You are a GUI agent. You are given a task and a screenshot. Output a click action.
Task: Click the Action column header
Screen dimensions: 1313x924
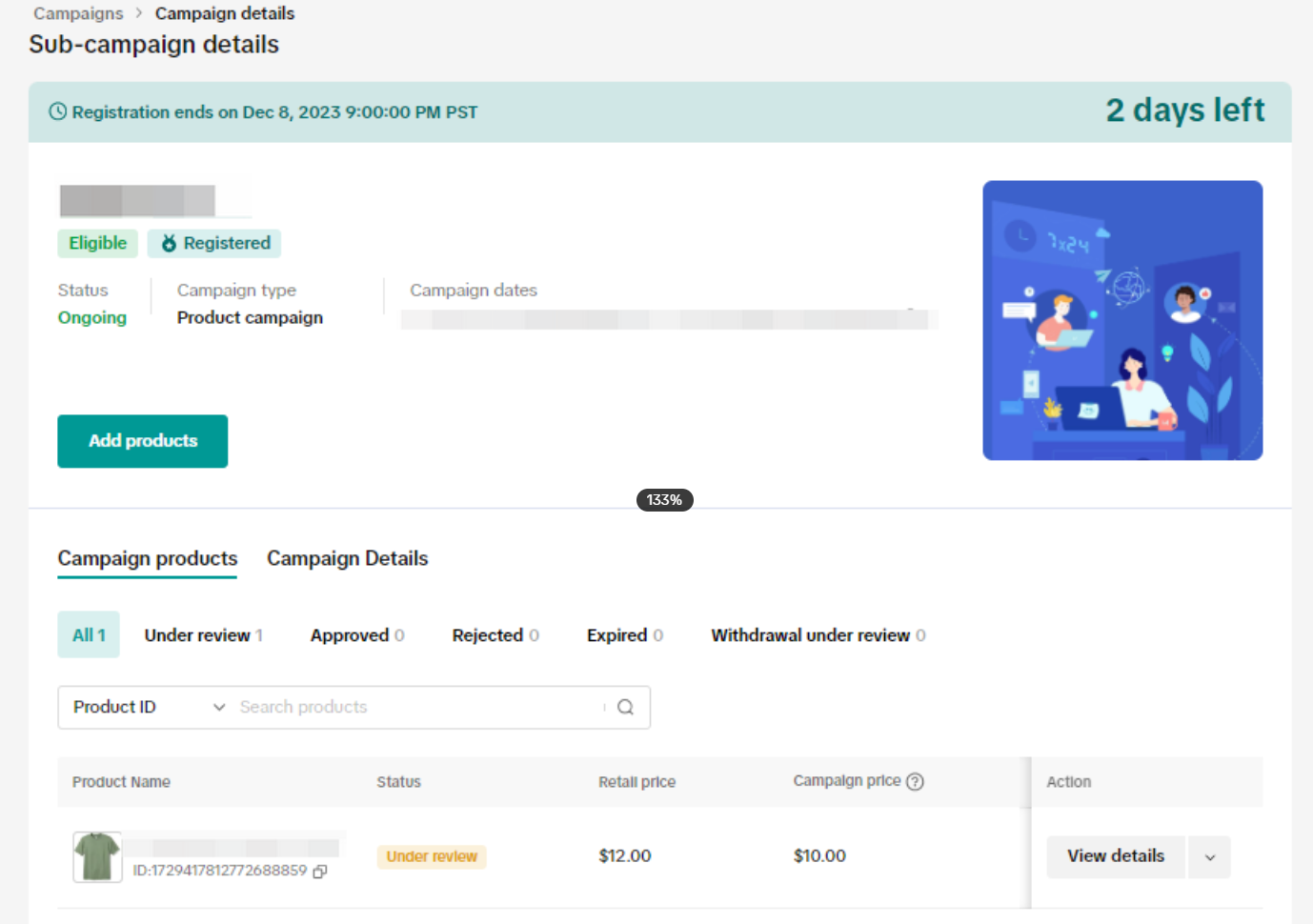point(1069,782)
